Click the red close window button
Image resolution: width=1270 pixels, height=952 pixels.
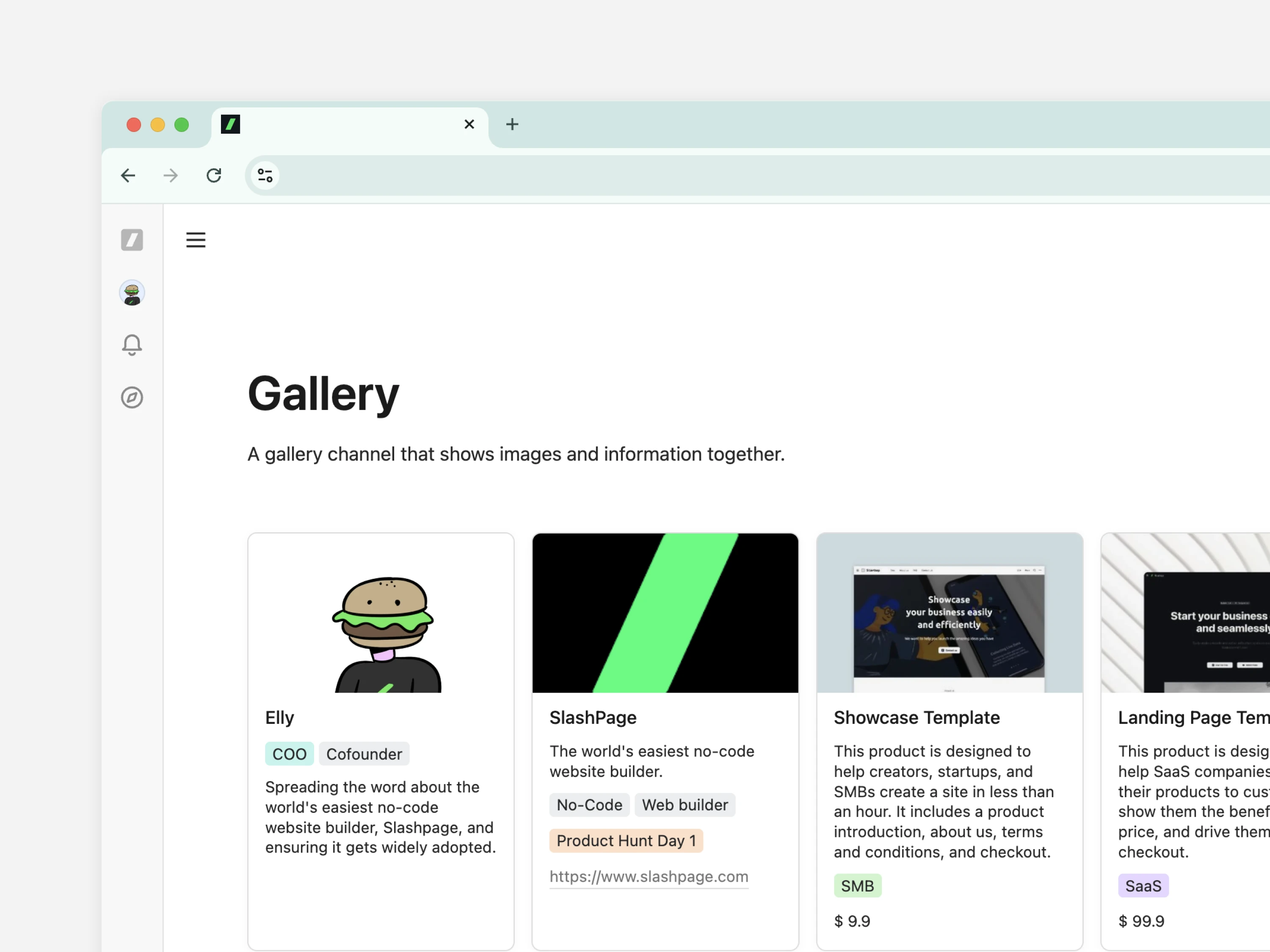(134, 124)
